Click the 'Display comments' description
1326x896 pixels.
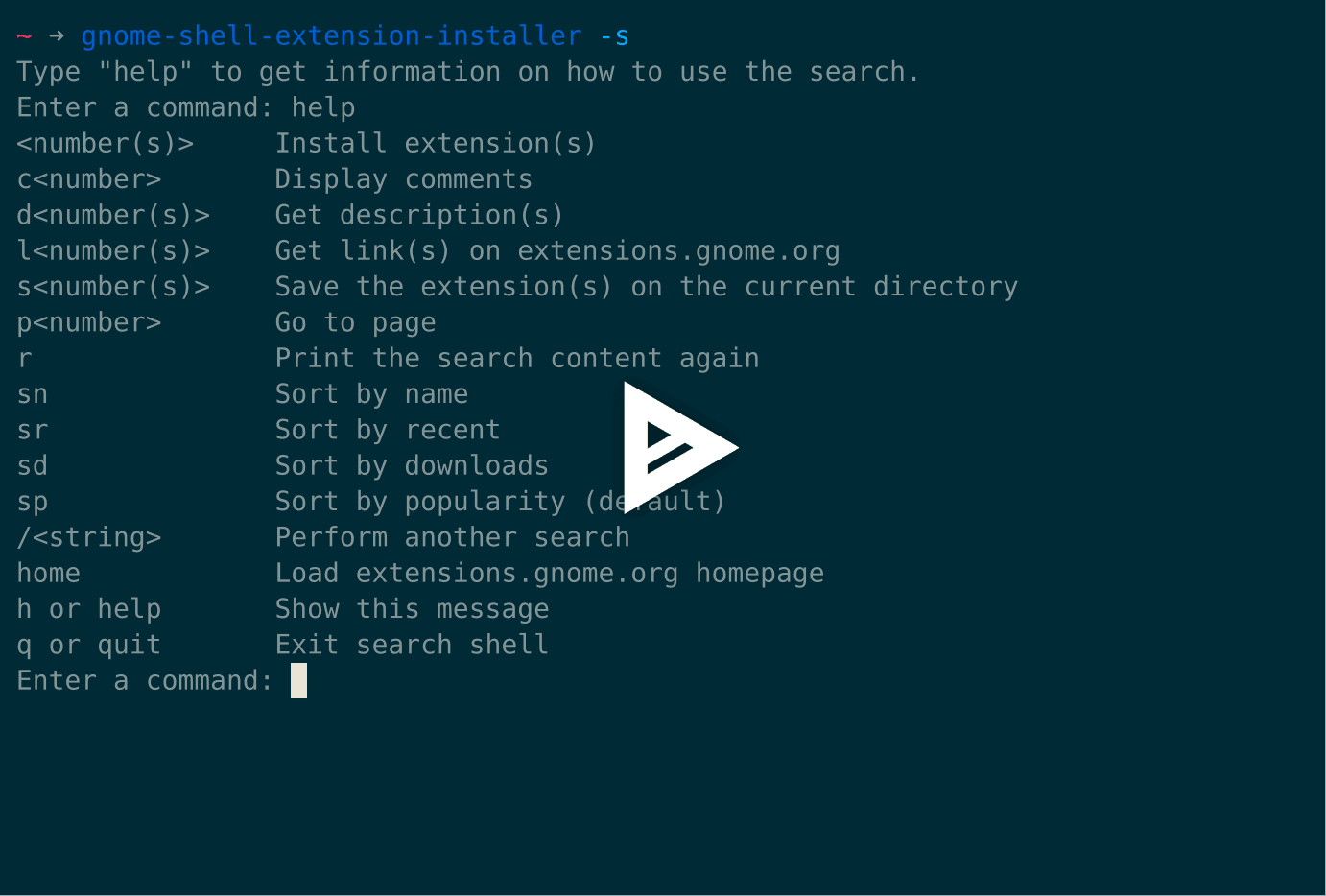click(404, 179)
